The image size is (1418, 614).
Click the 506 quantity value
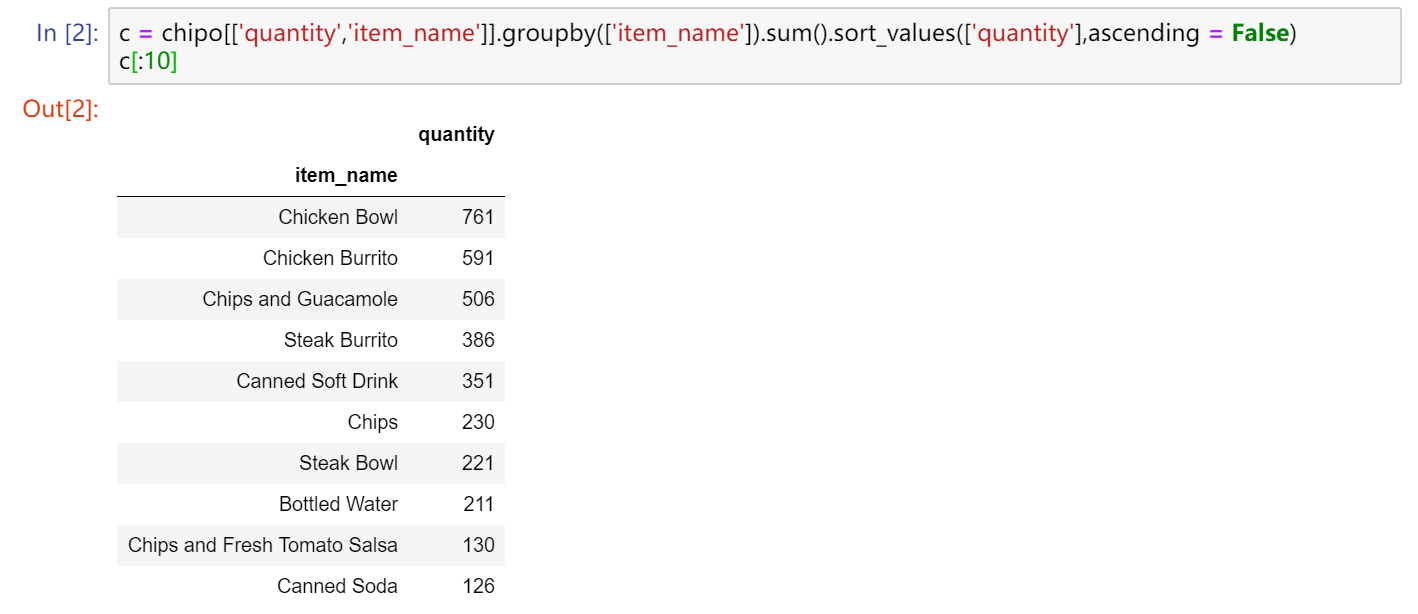478,299
